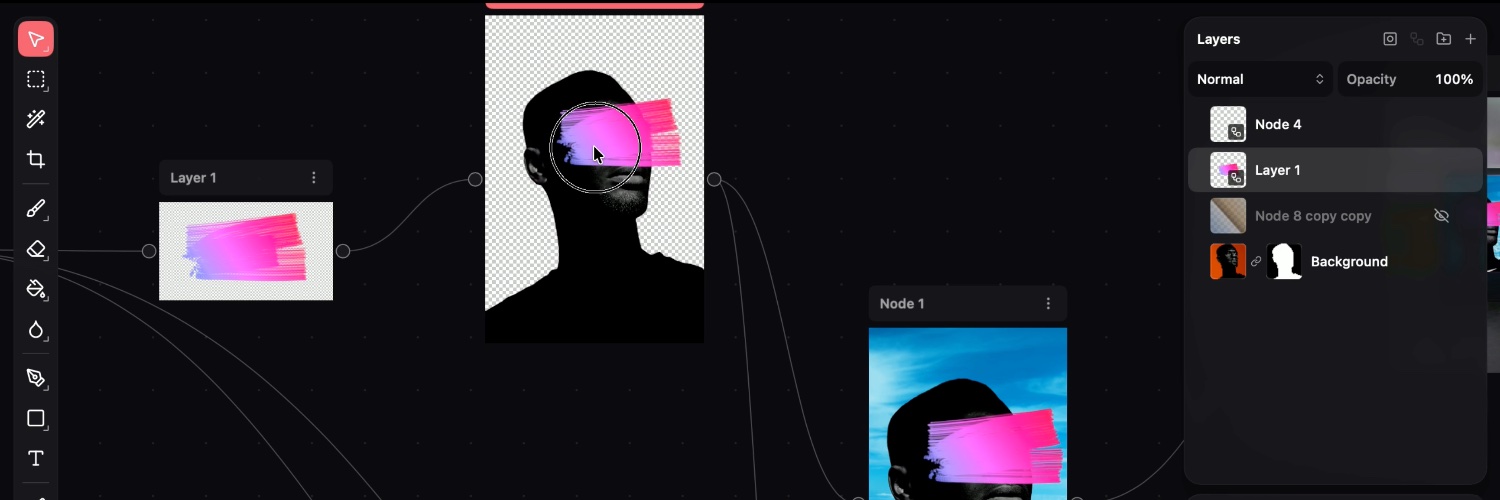Select the Paint Bucket fill tool
This screenshot has width=1500, height=500.
click(x=36, y=289)
